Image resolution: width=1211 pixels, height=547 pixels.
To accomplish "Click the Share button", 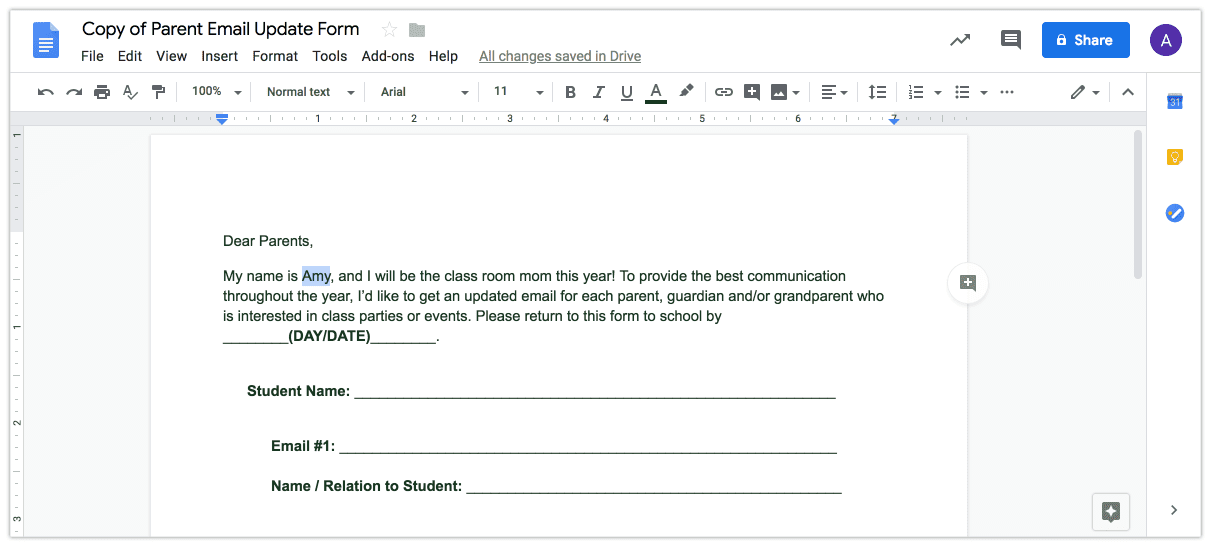I will [x=1085, y=40].
